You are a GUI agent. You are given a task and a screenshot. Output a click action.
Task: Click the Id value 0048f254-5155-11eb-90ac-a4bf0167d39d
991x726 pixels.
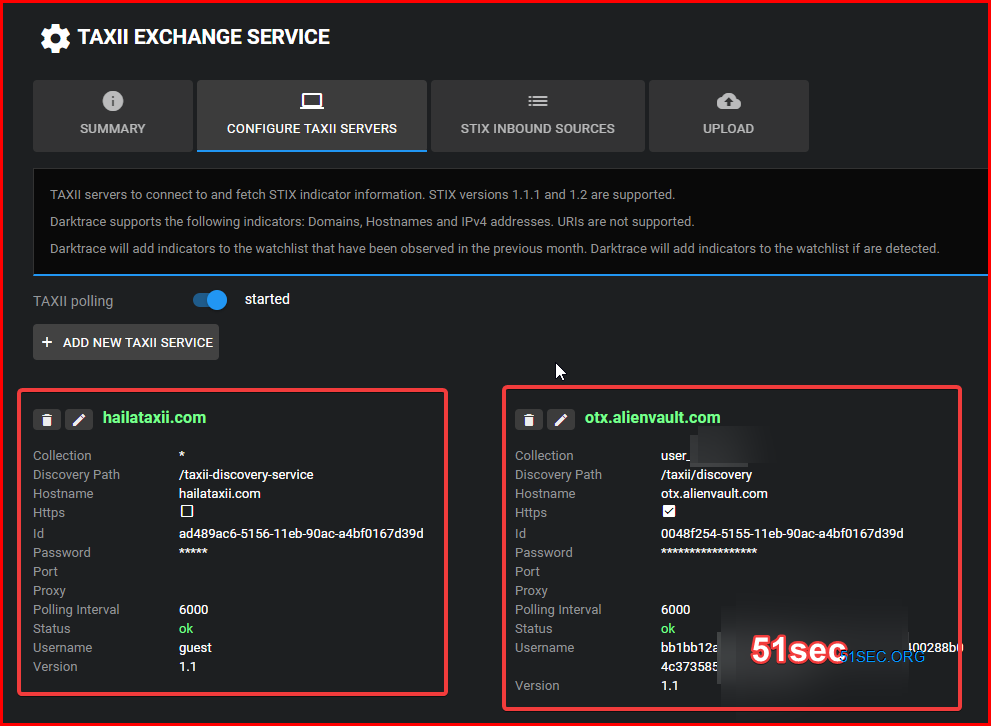pos(782,534)
